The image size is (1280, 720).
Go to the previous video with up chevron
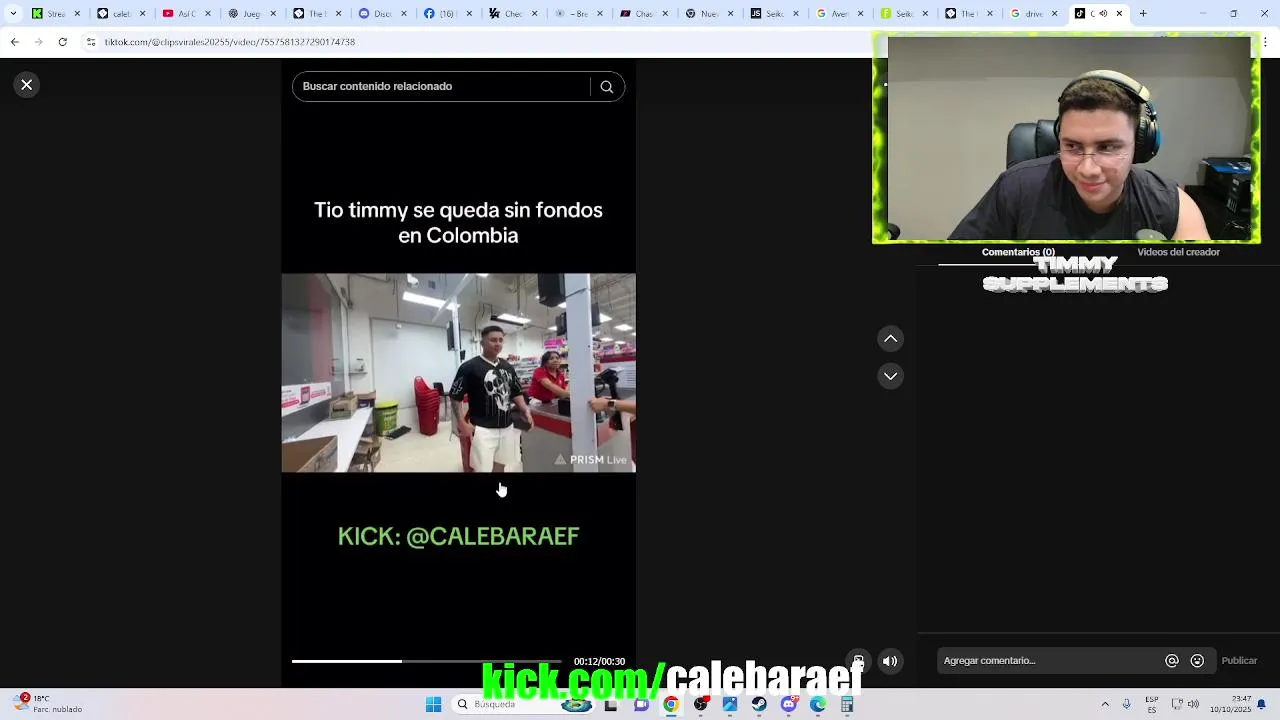pos(890,339)
